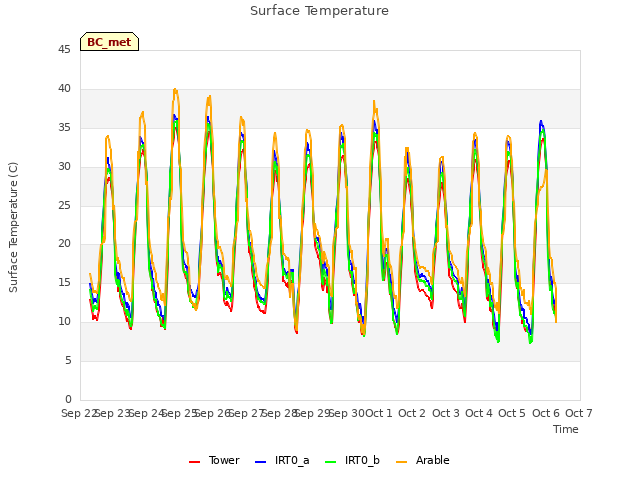Viewport: 640px width, 480px height.
Task: Click the Surface Temperature chart title
Action: click(319, 11)
